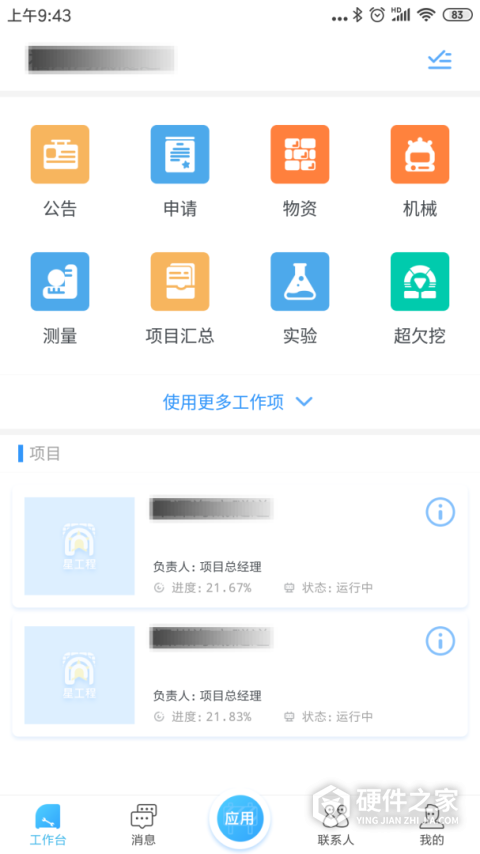Open thumbnail of project with 21.83% progress
The height and width of the screenshot is (854, 480).
tap(80, 675)
